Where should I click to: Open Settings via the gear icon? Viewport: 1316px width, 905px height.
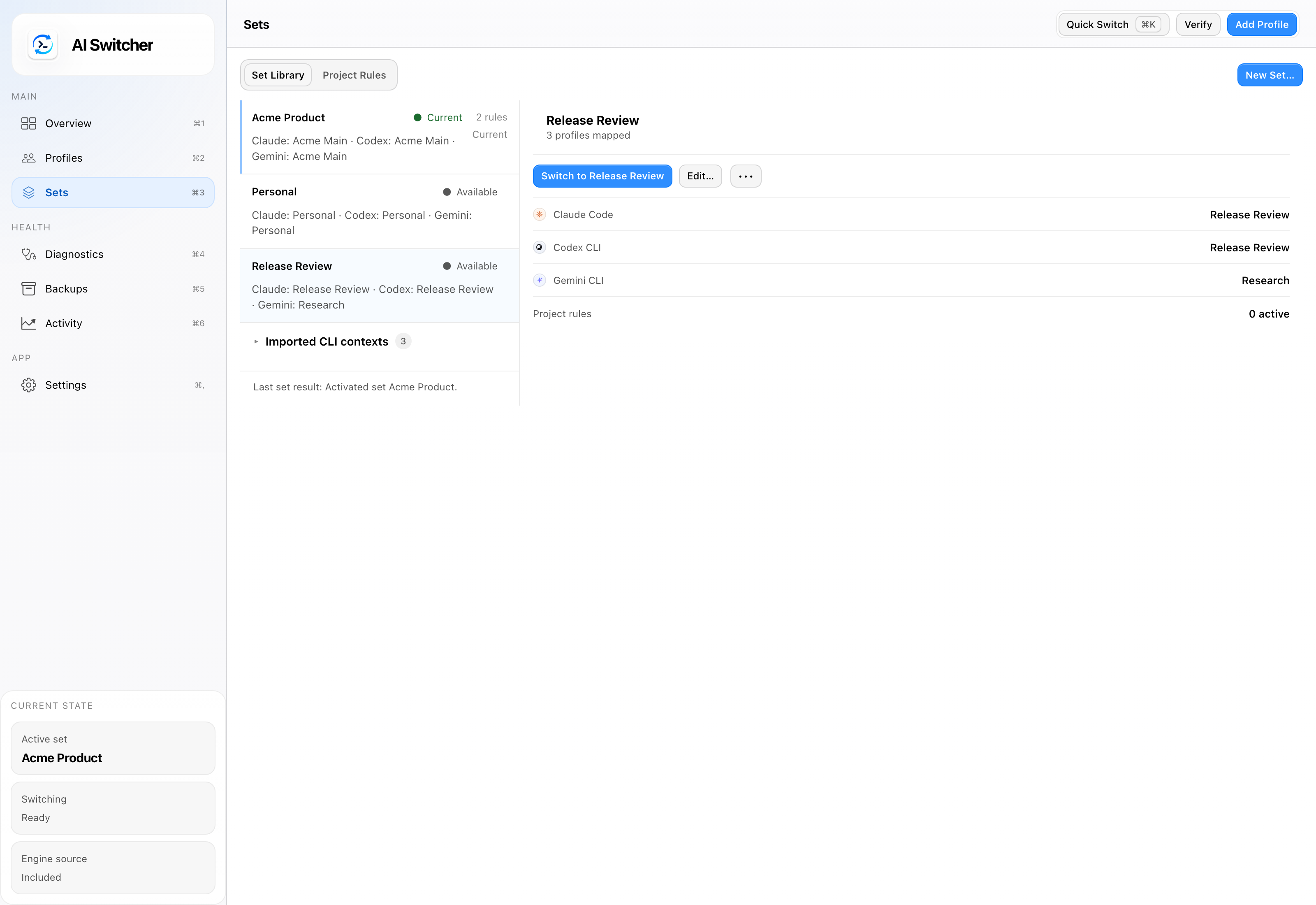coord(28,385)
